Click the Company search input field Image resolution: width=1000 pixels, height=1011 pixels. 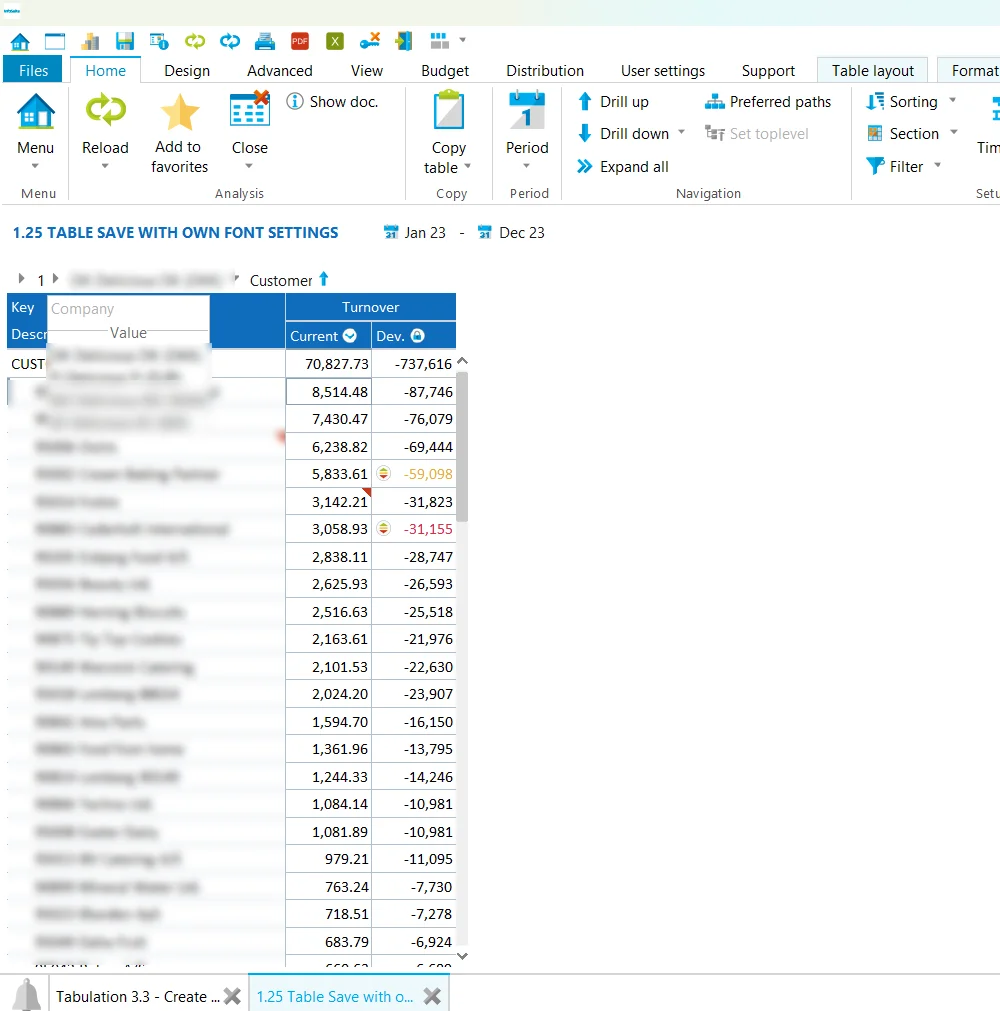(128, 309)
